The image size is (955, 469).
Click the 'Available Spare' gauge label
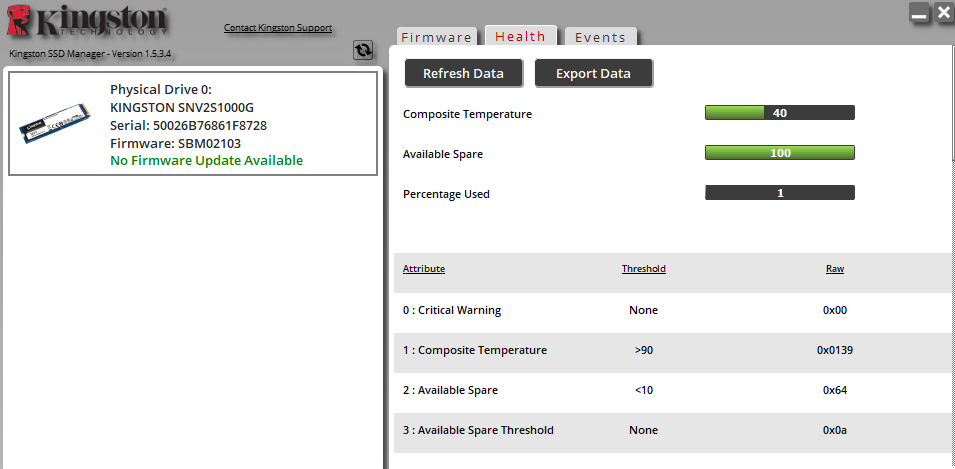(443, 154)
